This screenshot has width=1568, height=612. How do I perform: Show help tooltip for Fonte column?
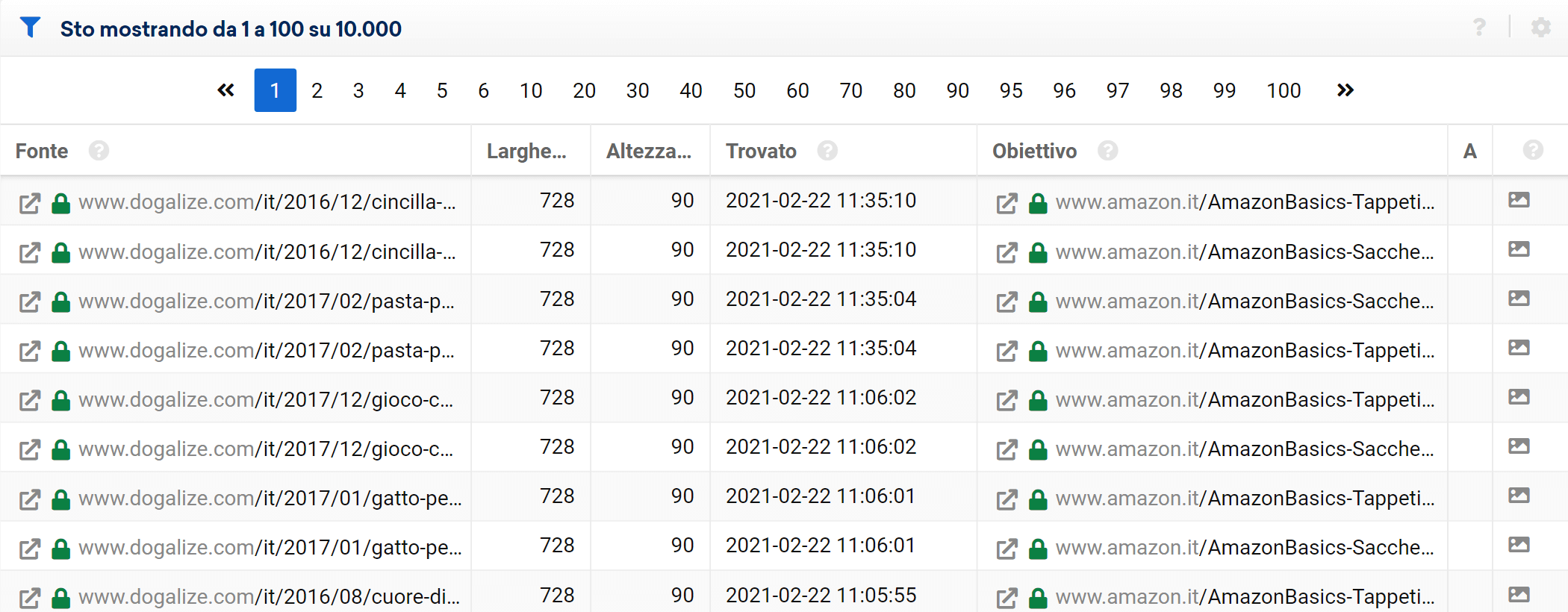99,151
